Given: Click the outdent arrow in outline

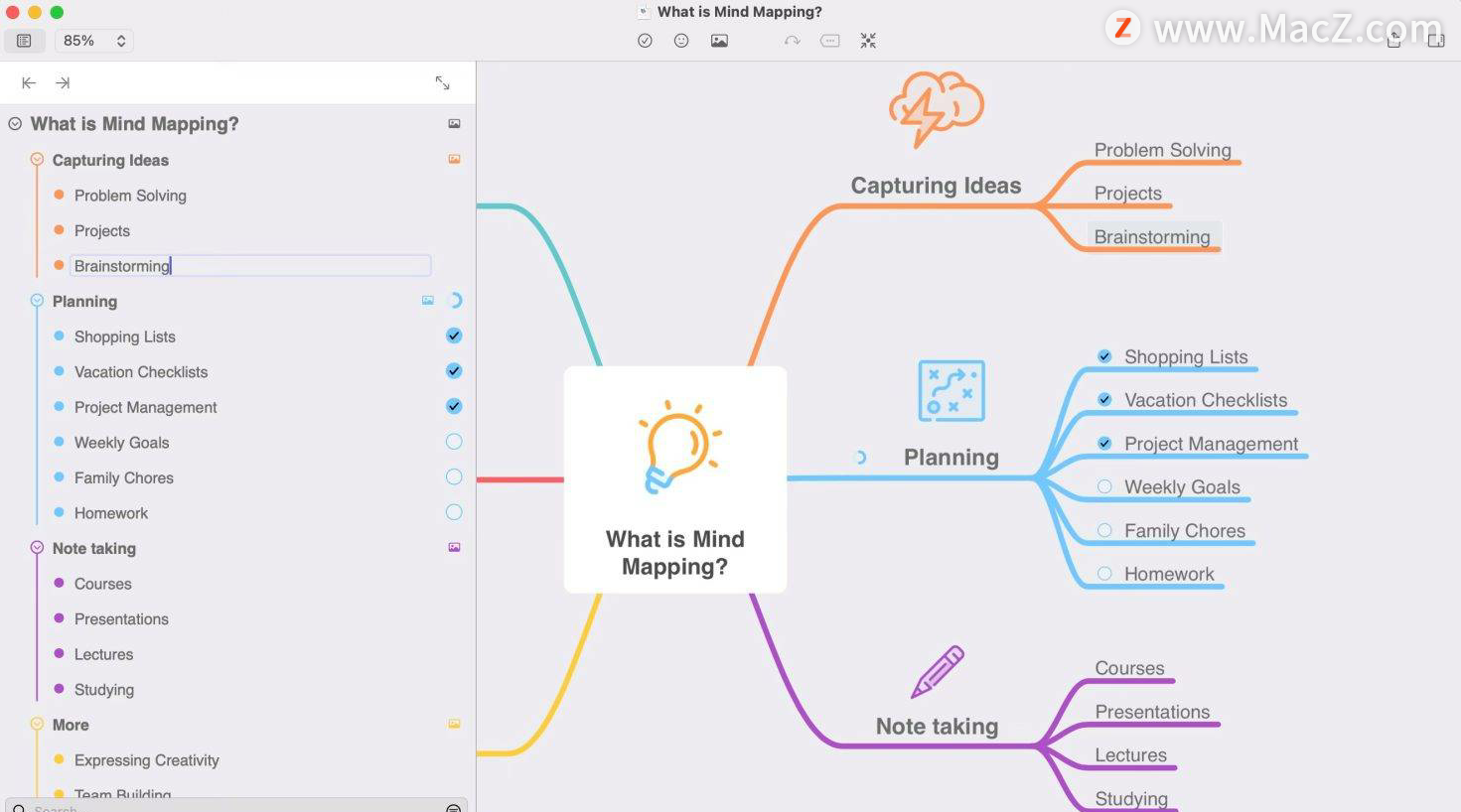Looking at the screenshot, I should point(29,83).
